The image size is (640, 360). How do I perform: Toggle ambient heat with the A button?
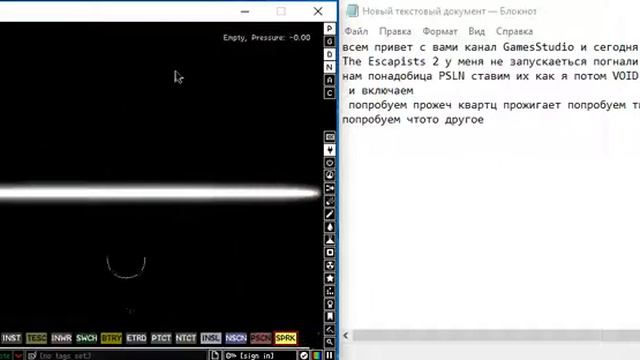pyautogui.click(x=330, y=80)
